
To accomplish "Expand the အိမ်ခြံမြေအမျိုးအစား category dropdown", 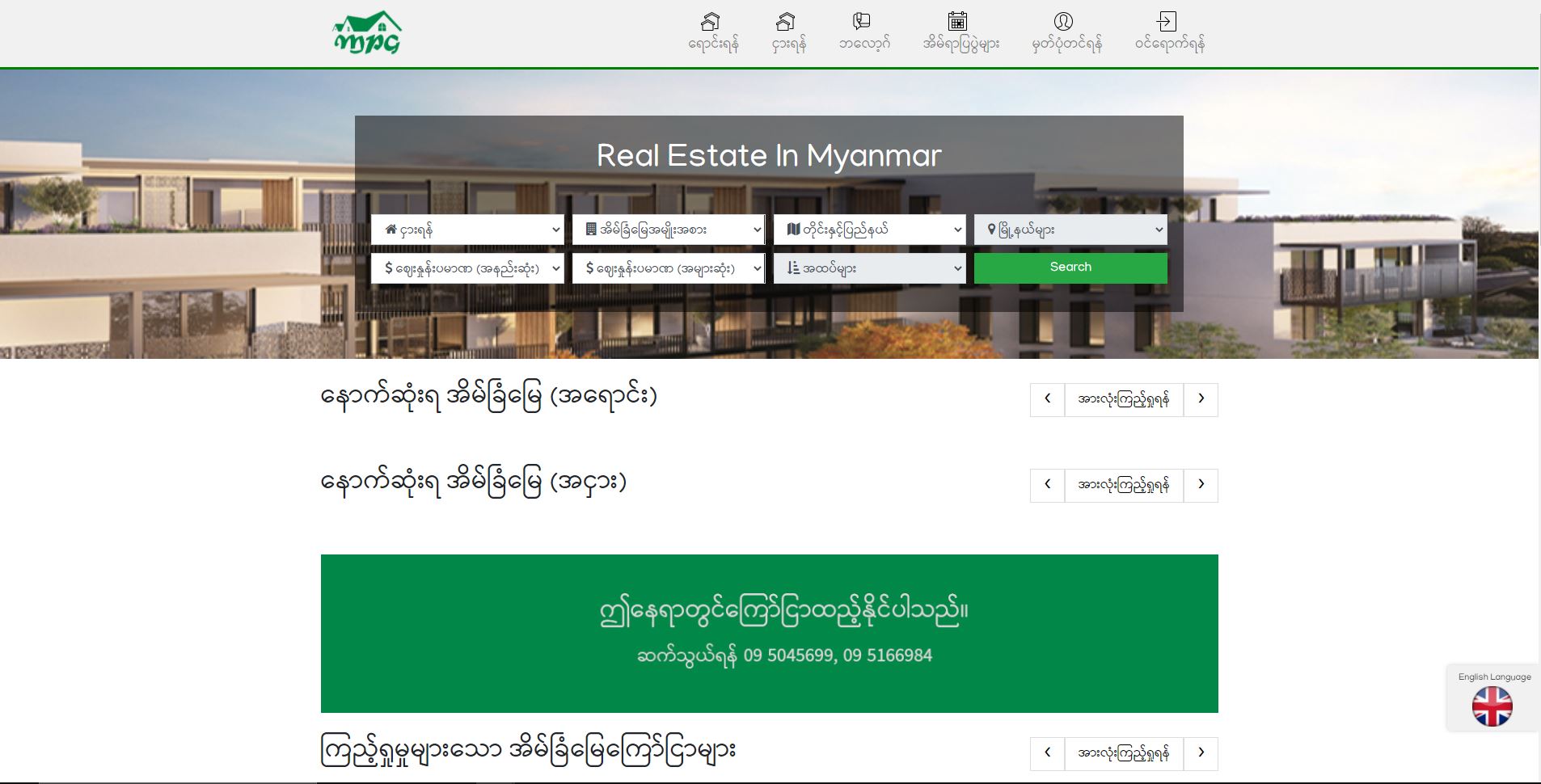I will point(669,230).
